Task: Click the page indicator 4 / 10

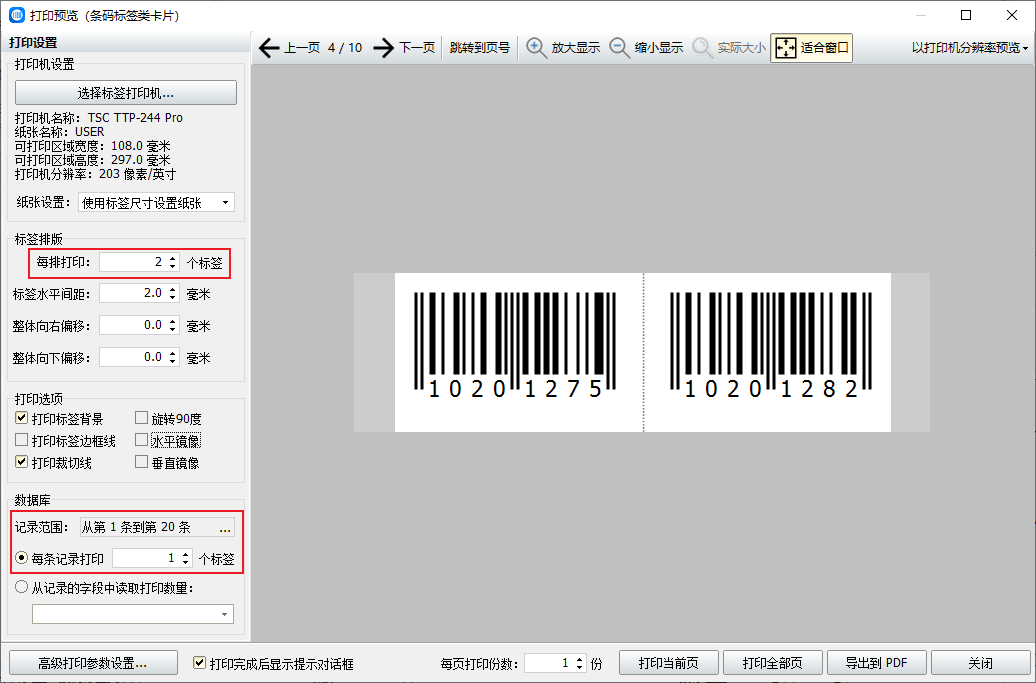Action: pos(345,48)
